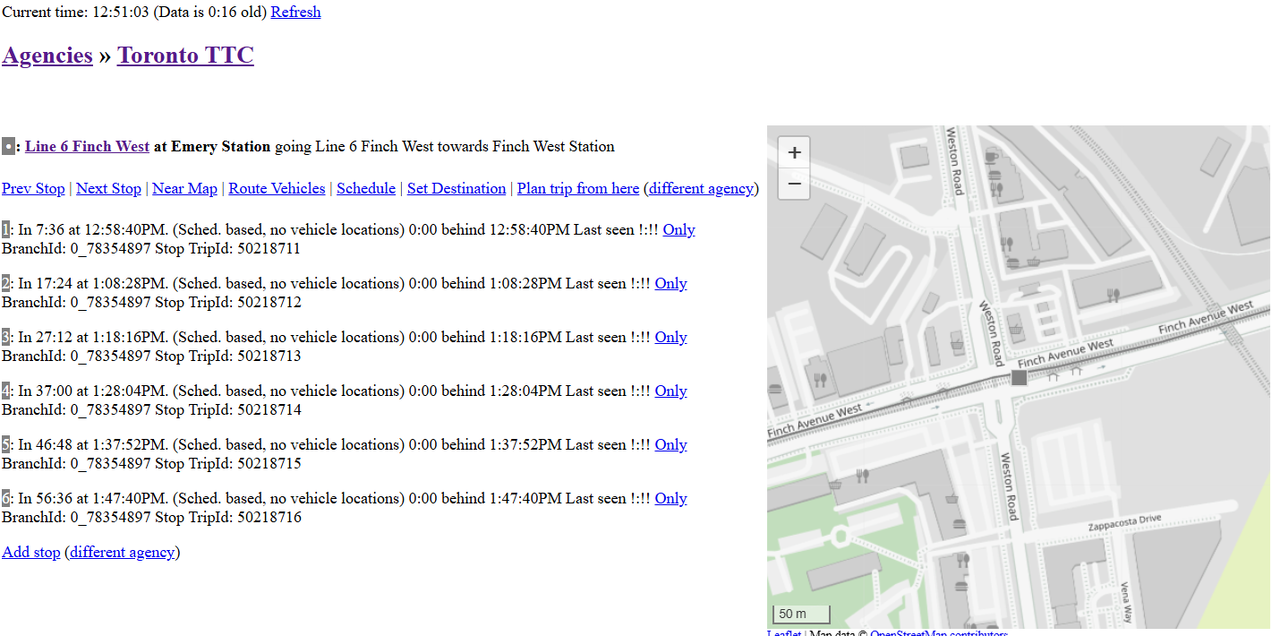Open Line 6 Finch West route link
The width and height of the screenshot is (1280, 636).
coord(87,147)
